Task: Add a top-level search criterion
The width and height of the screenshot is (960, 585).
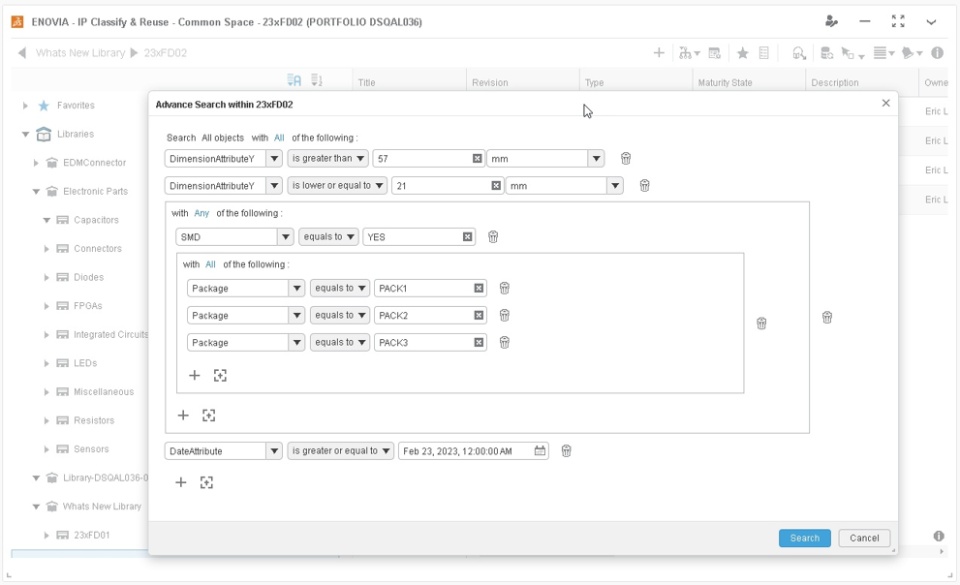Action: pyautogui.click(x=181, y=482)
